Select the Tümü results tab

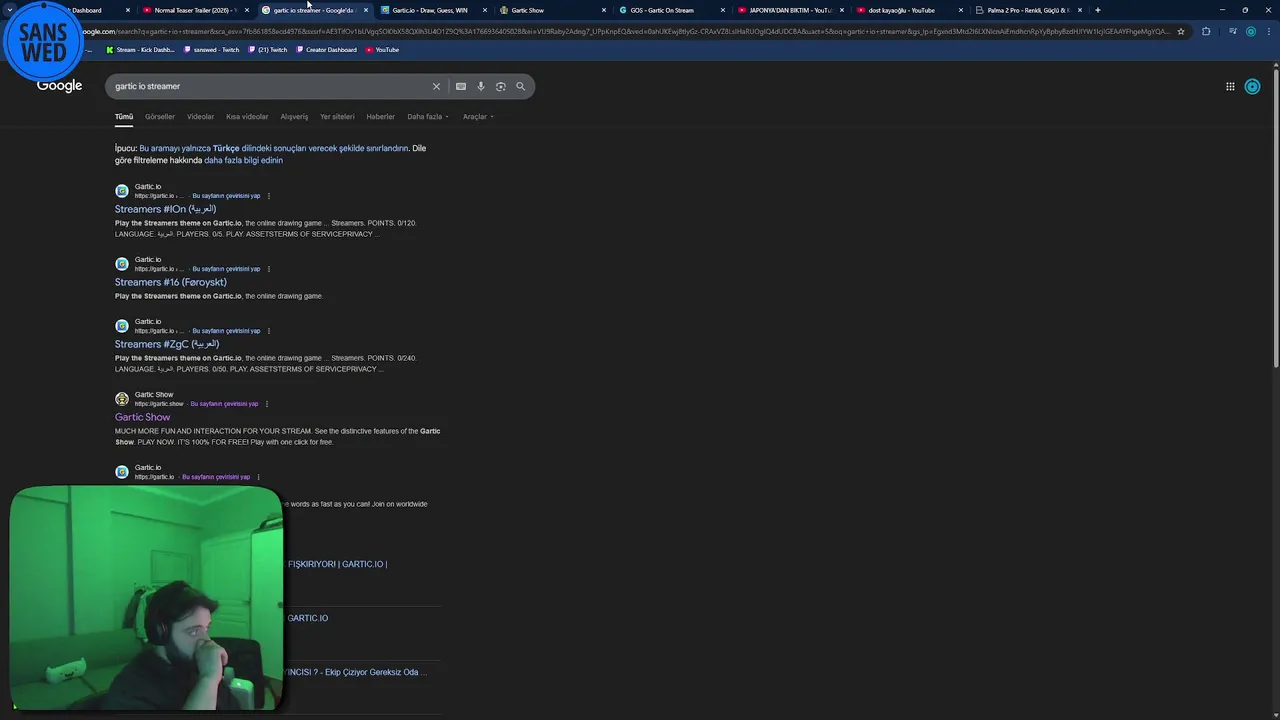[x=124, y=117]
